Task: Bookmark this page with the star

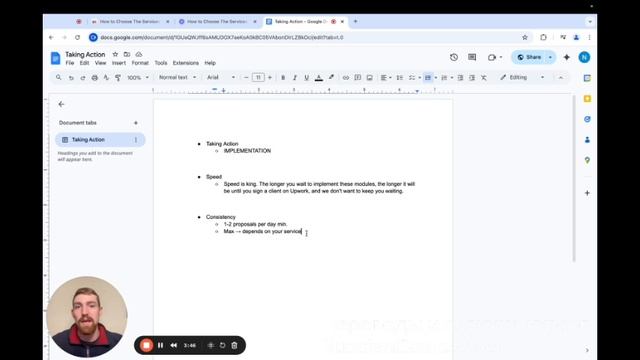Action: pyautogui.click(x=525, y=38)
